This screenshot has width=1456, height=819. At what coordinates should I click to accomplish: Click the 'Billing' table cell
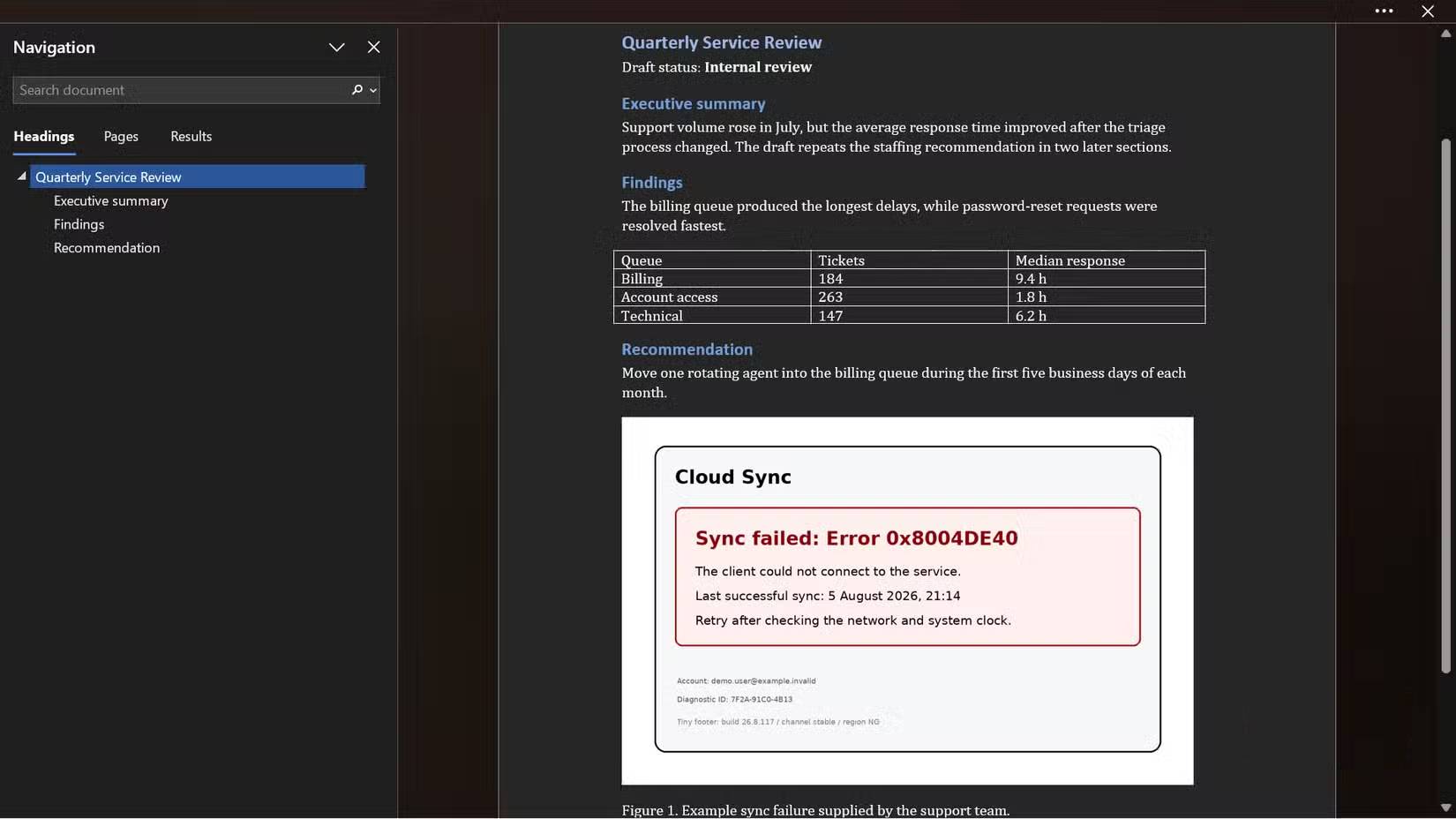(x=712, y=279)
